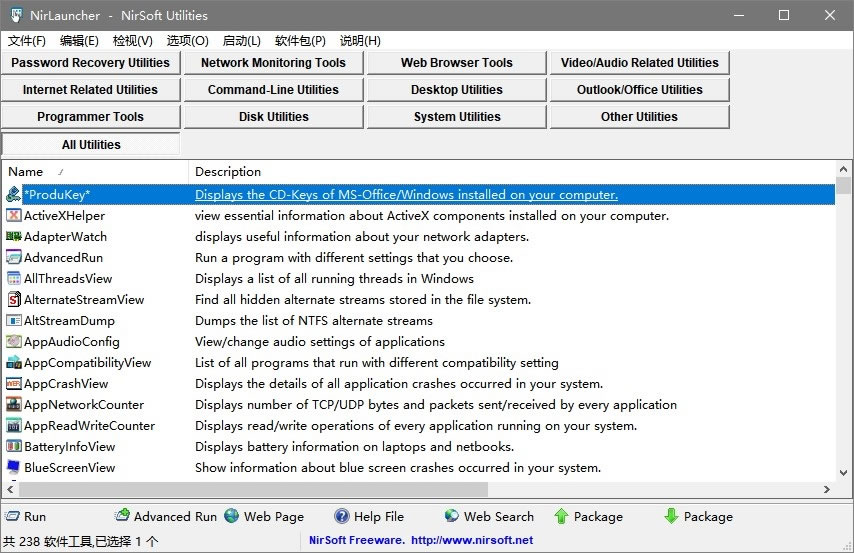
Task: Click the AdvancedRun list icon
Action: (x=14, y=258)
